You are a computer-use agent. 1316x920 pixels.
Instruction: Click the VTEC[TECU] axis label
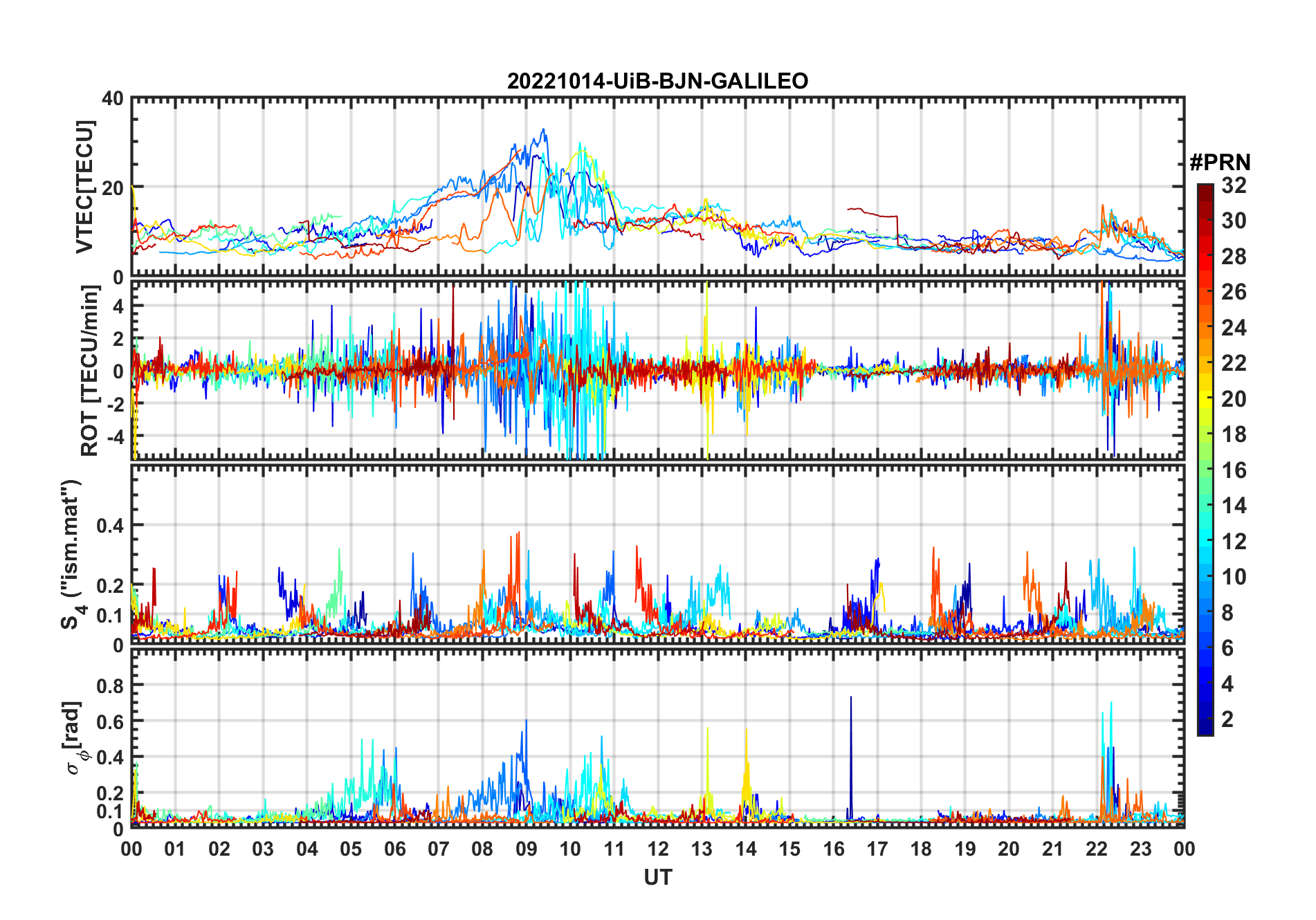84,187
